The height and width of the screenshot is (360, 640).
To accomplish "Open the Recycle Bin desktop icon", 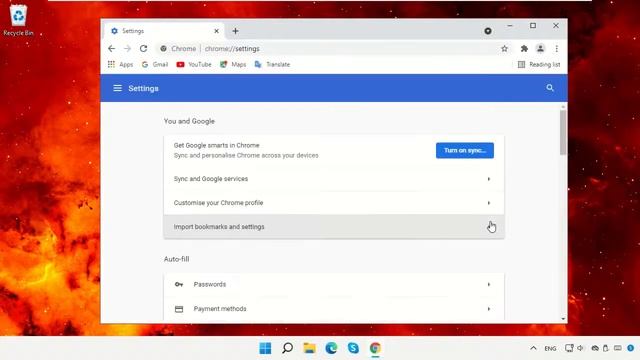I will [18, 20].
